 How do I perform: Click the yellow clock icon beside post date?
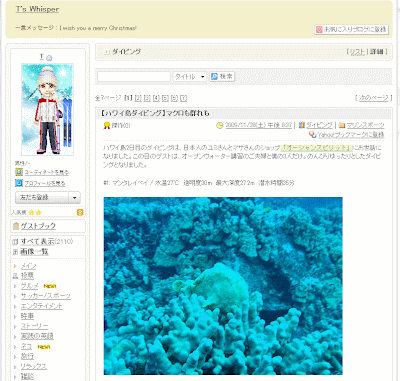coord(219,125)
